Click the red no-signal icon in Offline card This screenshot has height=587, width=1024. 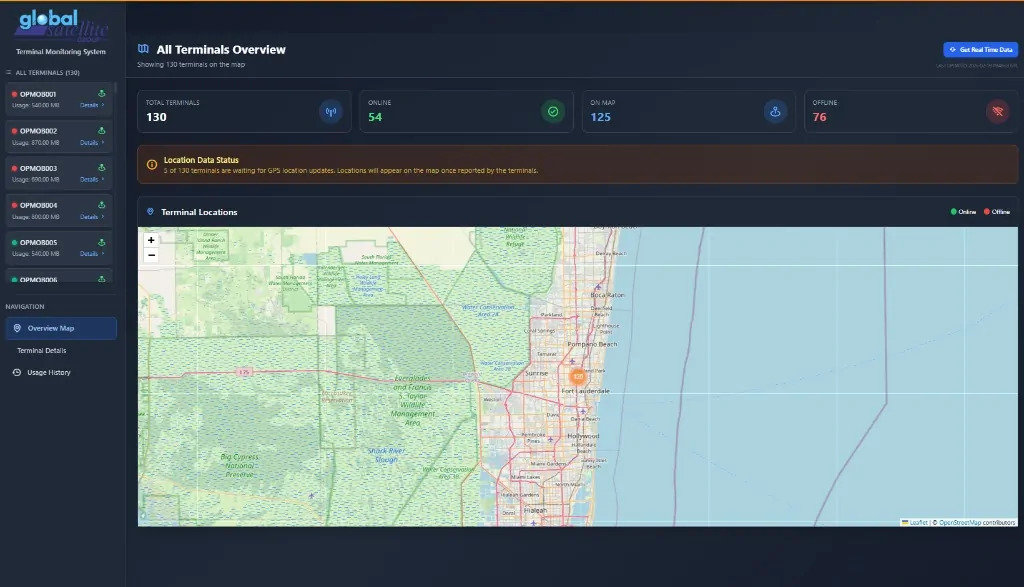click(x=997, y=112)
